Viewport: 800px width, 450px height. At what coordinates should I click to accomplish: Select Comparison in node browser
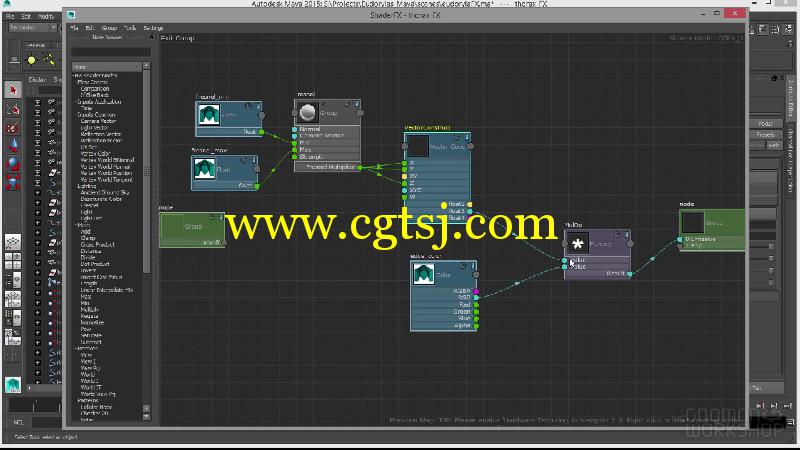(x=95, y=89)
